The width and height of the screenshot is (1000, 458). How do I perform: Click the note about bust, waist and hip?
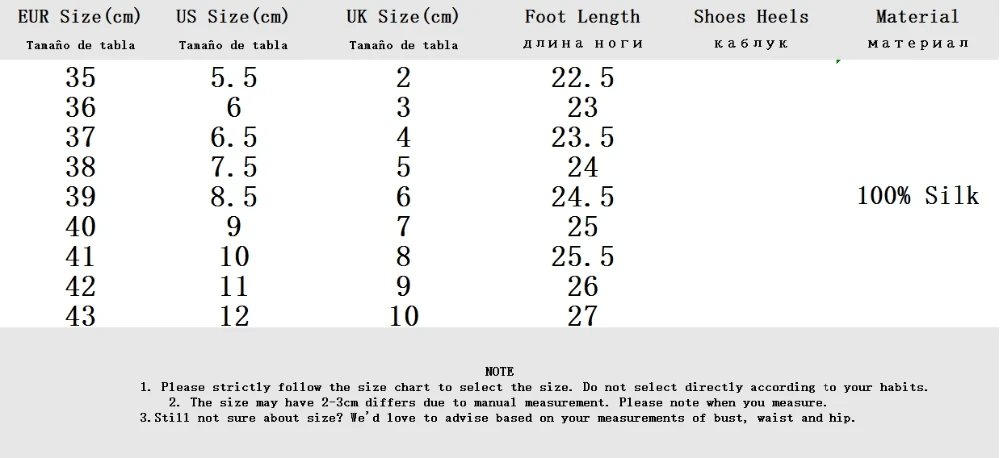[499, 418]
